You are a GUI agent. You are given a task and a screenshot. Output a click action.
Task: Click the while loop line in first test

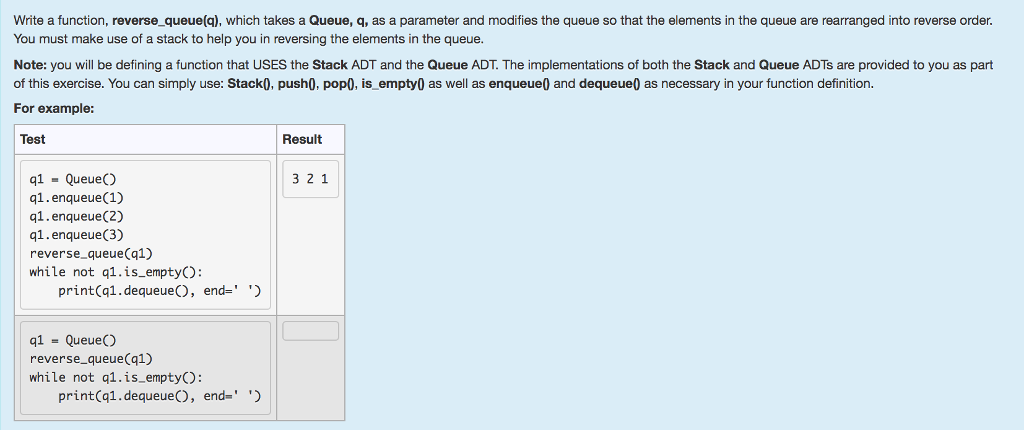point(116,272)
